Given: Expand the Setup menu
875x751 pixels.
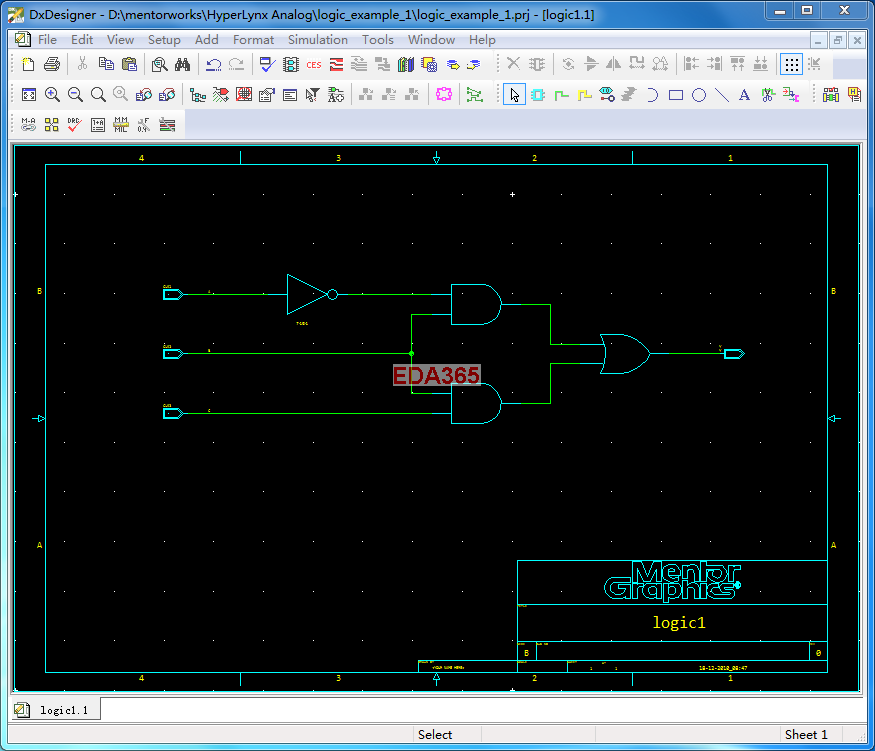Looking at the screenshot, I should coord(164,40).
